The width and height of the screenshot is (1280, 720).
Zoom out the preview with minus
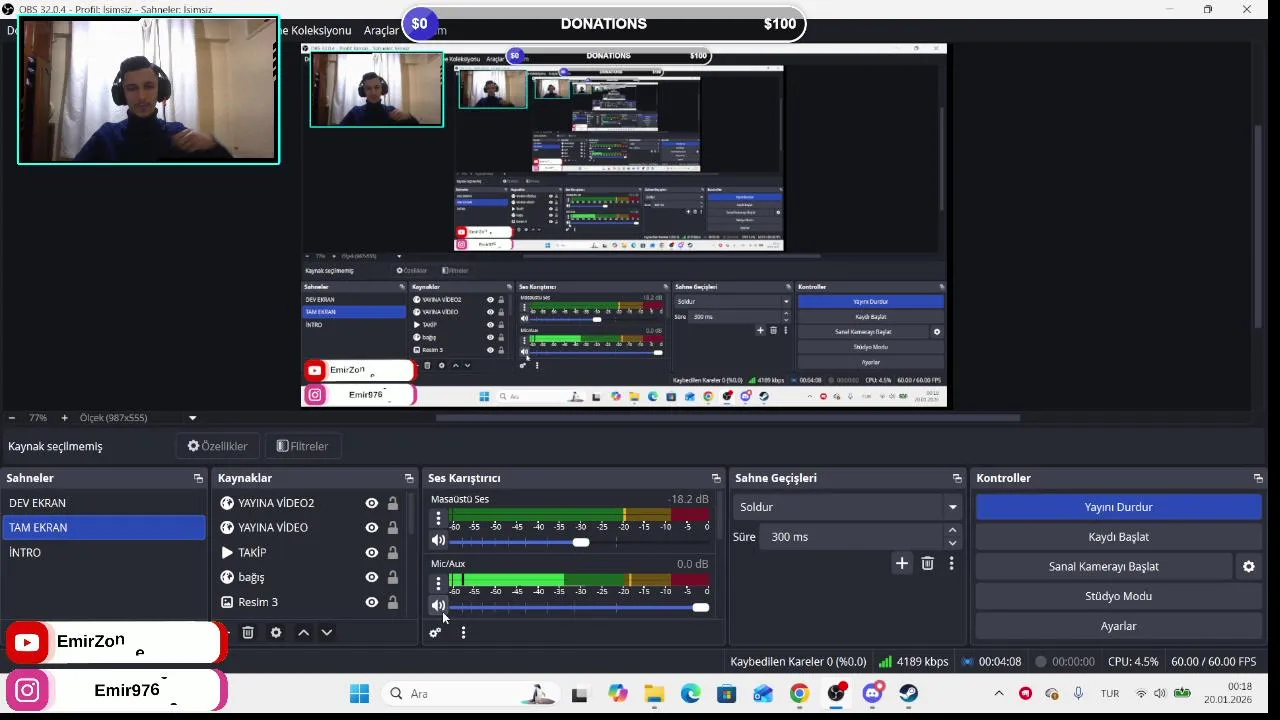coord(12,418)
